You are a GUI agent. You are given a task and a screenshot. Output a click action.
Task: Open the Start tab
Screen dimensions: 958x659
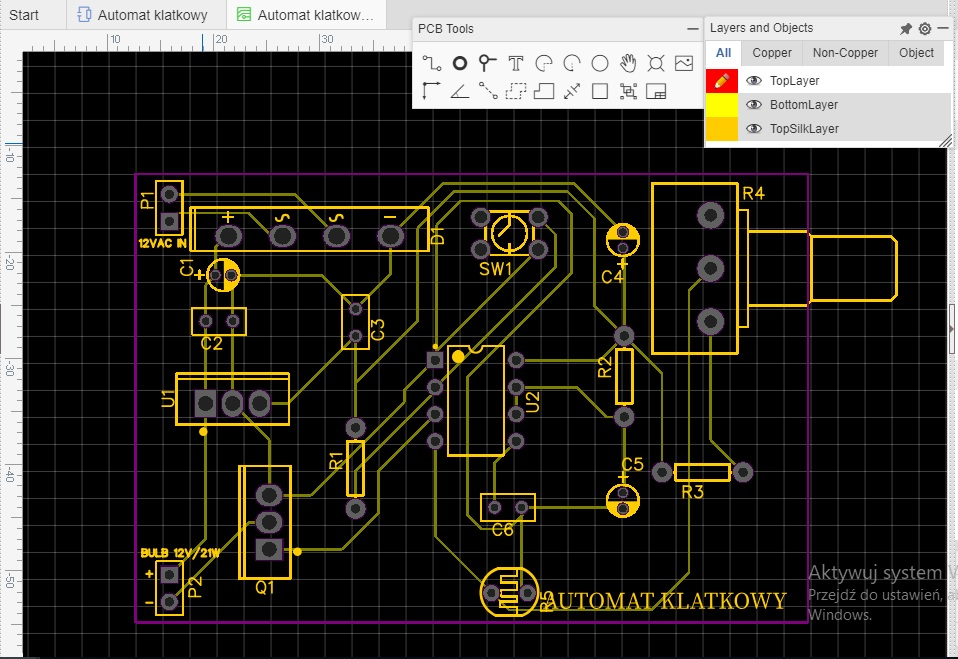coord(24,15)
